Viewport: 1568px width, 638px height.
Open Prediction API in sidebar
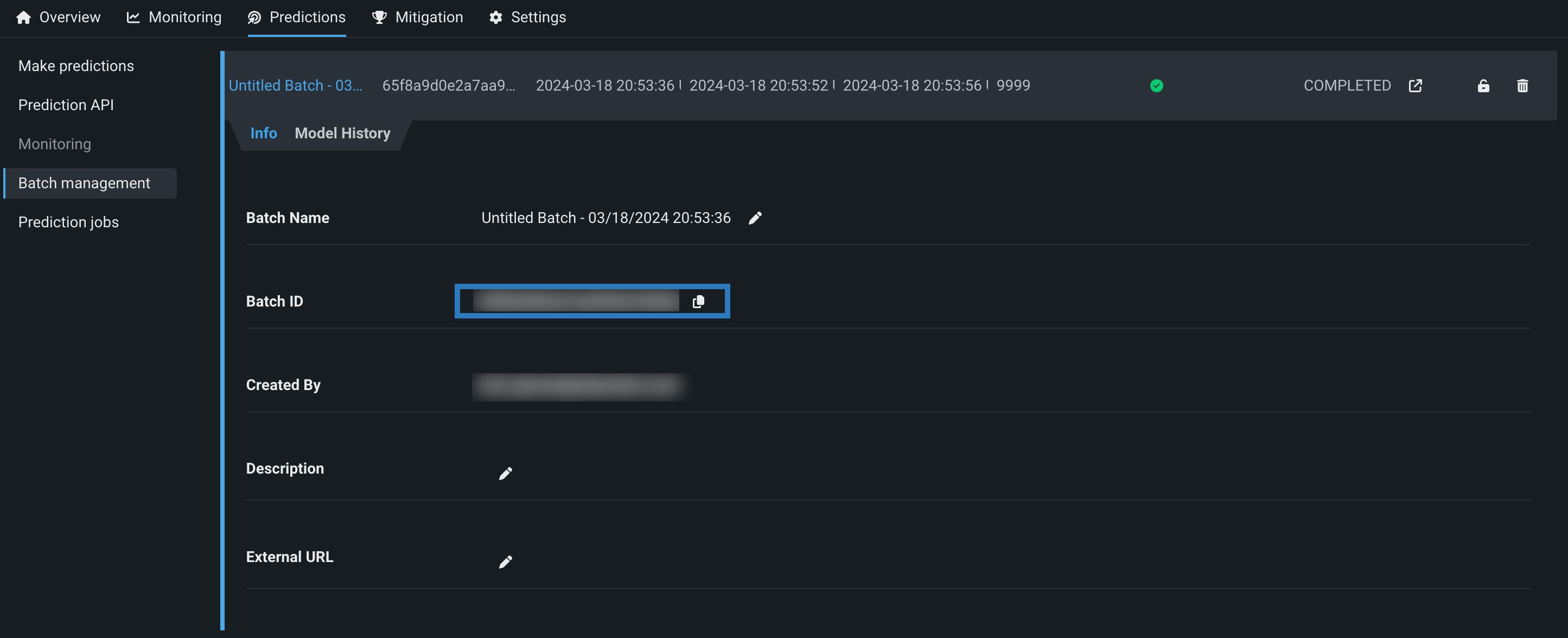point(66,105)
